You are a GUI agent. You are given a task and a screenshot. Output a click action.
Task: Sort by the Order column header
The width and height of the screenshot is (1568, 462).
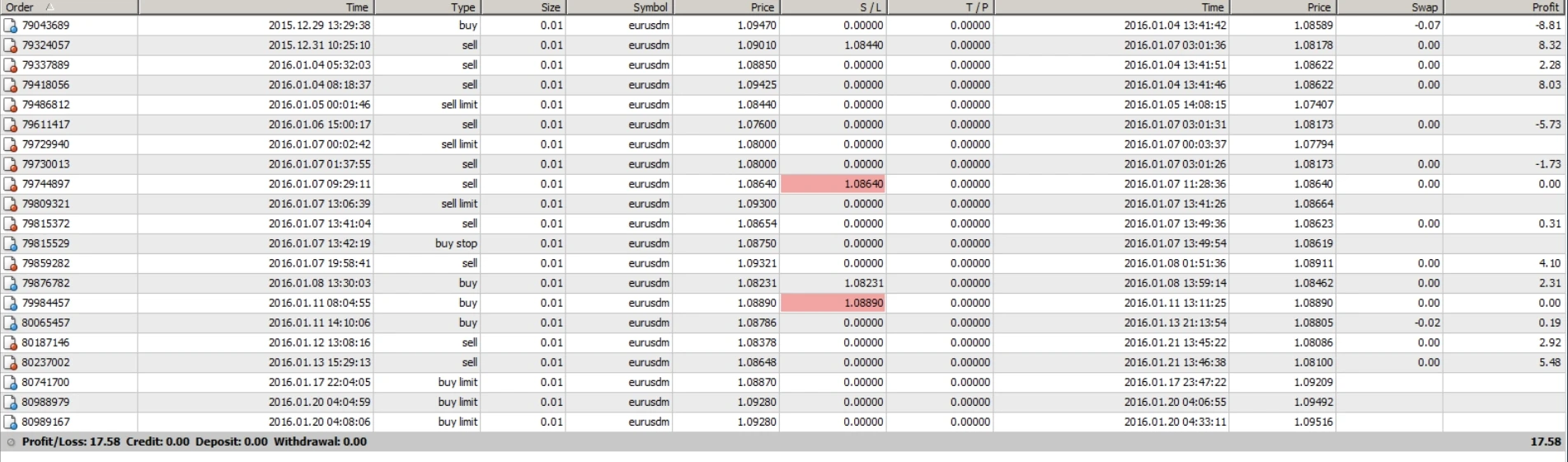click(68, 7)
